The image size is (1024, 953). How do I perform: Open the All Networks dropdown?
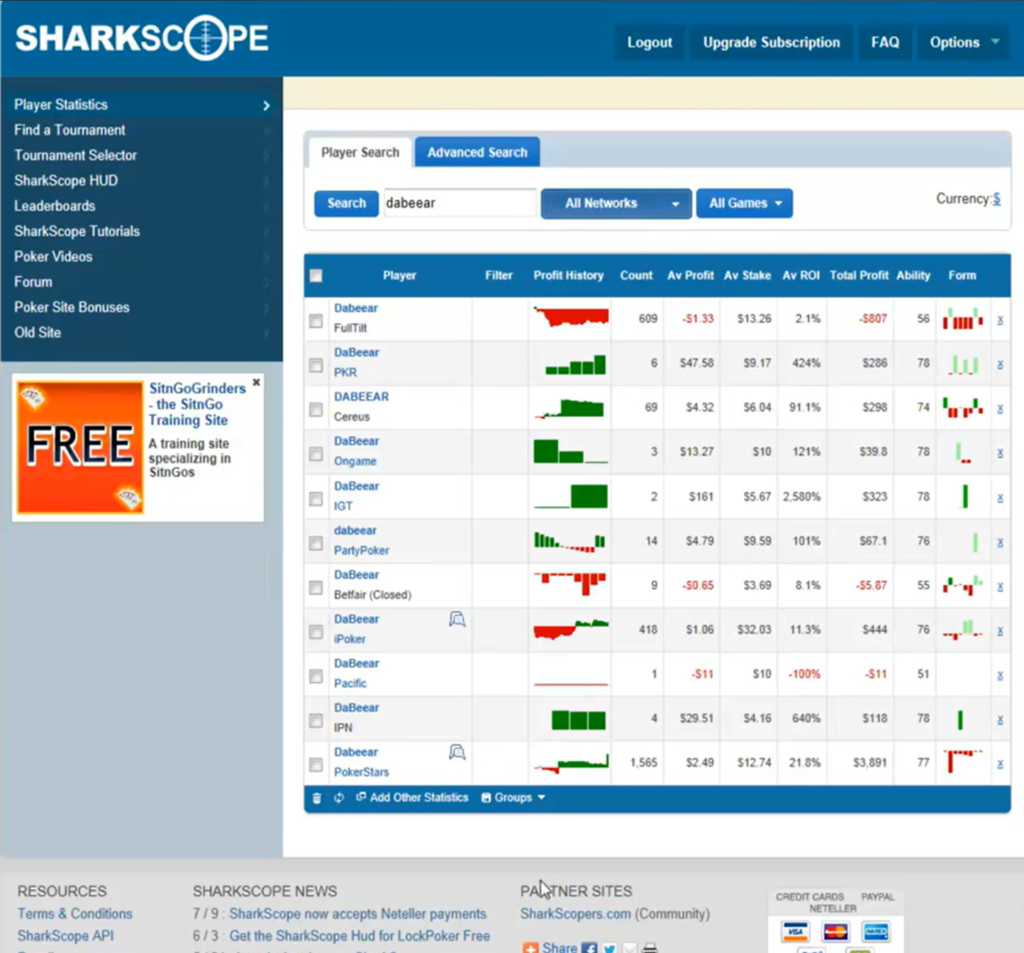[x=616, y=203]
